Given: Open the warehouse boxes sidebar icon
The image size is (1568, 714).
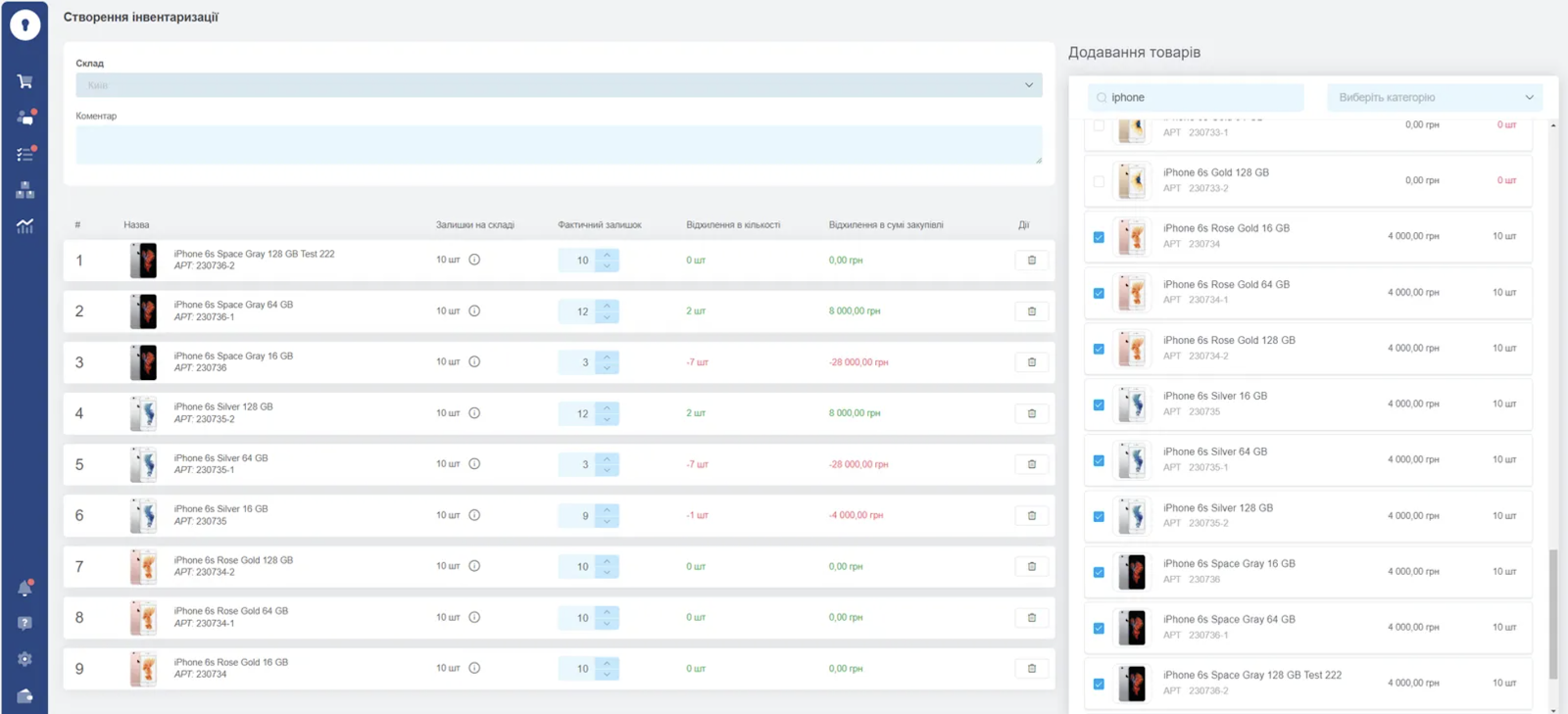Looking at the screenshot, I should click(x=24, y=190).
